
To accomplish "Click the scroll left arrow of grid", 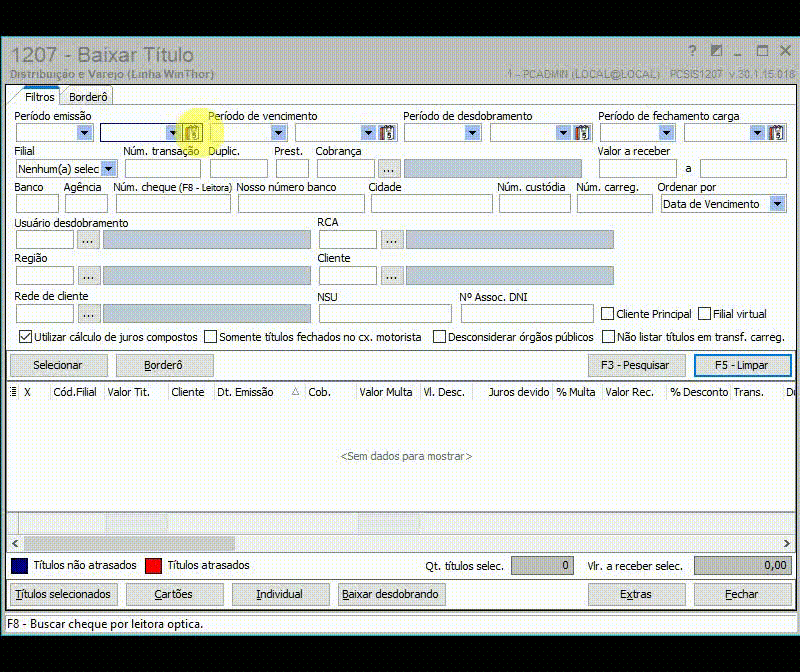I will pos(15,543).
